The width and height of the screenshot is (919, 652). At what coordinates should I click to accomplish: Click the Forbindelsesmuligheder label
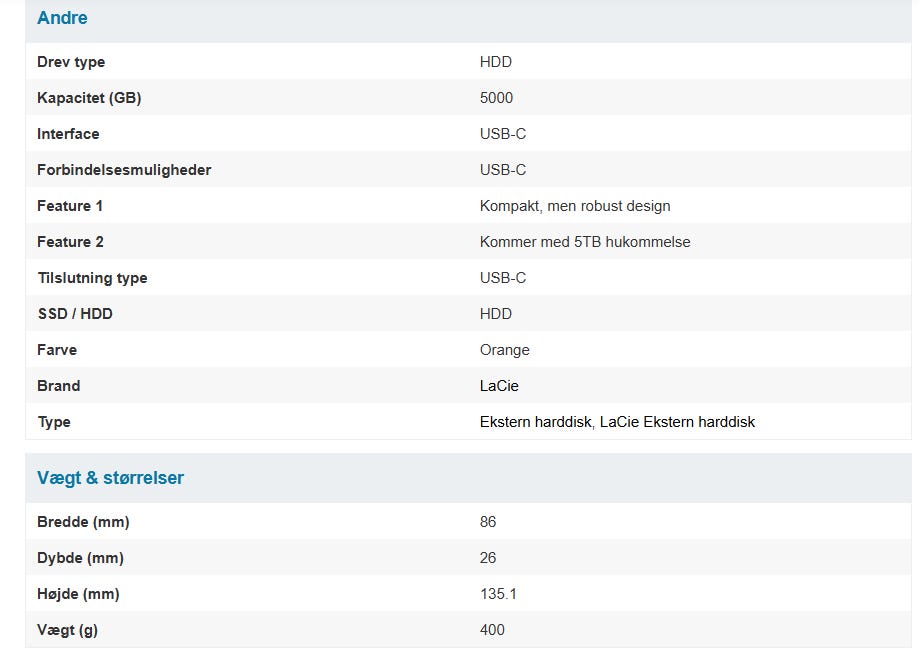[124, 170]
